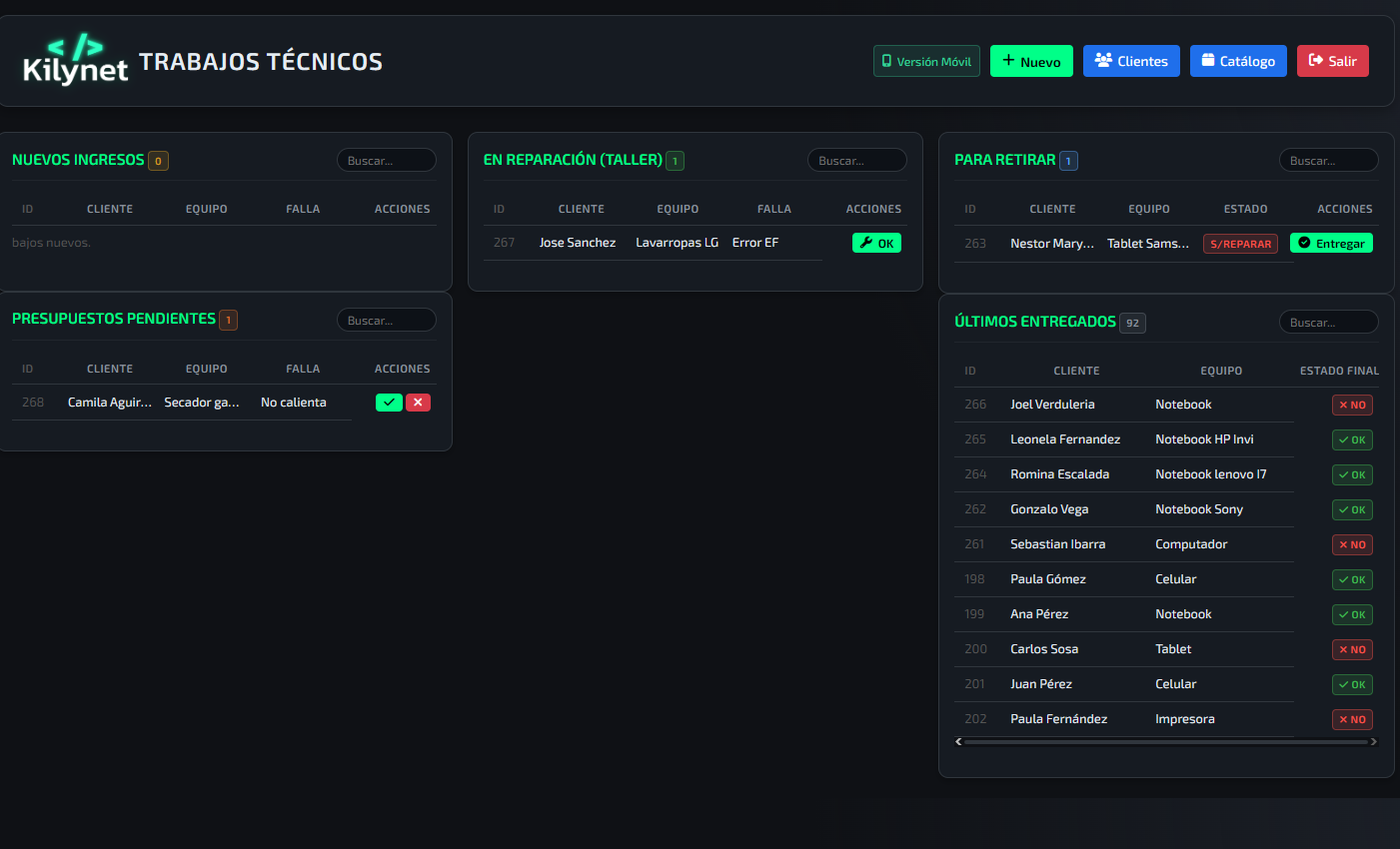Toggle the OK status badge for Gonzalo Vega
The image size is (1400, 849).
tap(1352, 509)
